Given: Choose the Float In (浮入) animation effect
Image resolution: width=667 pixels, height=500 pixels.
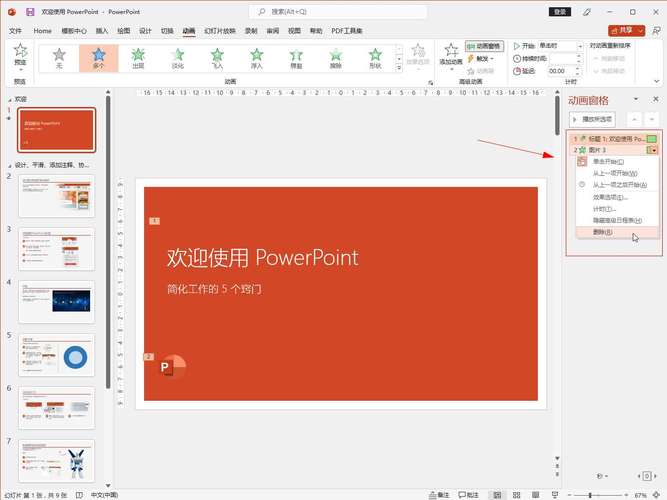Looking at the screenshot, I should click(x=257, y=58).
